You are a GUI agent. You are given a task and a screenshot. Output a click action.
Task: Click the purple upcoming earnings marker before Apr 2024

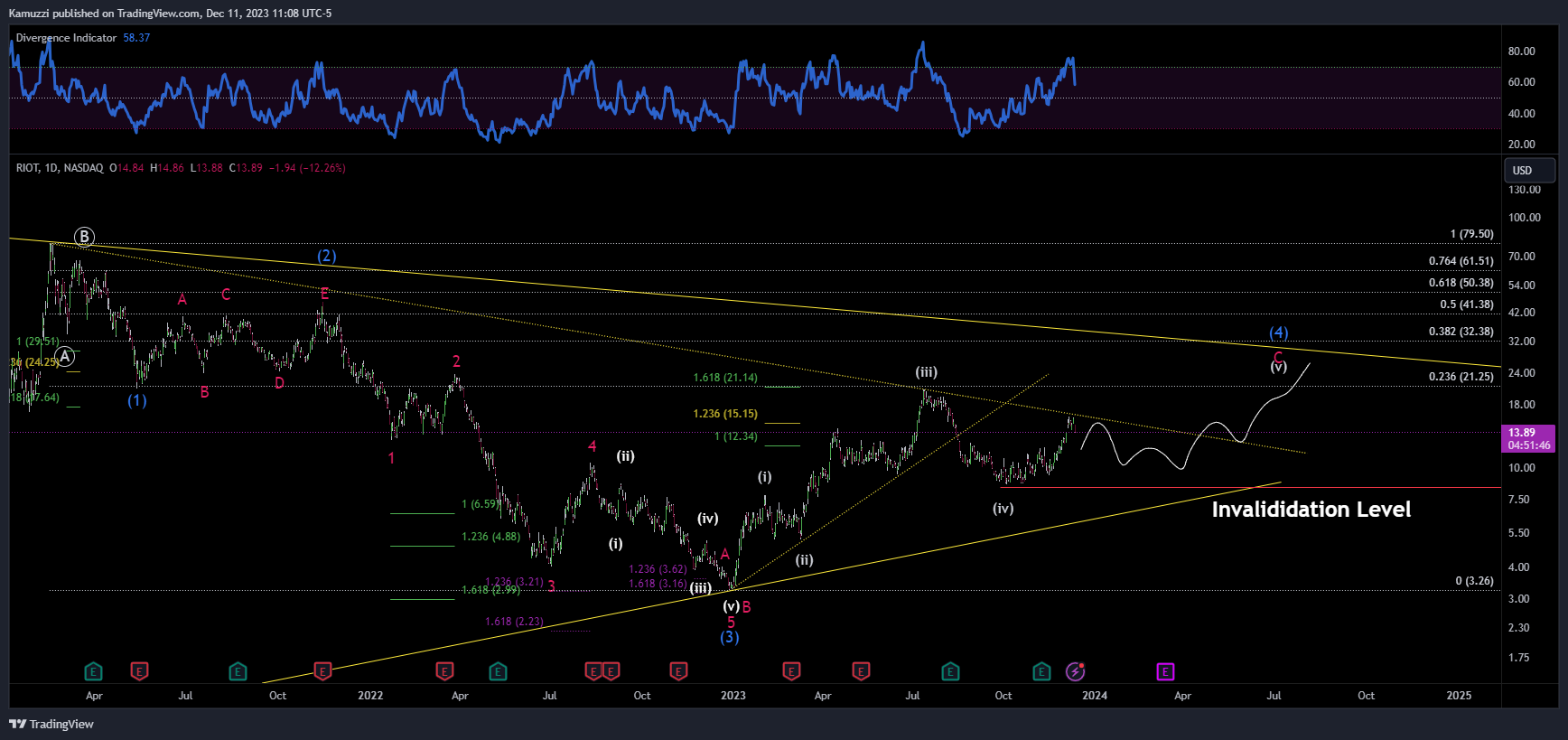(1165, 671)
